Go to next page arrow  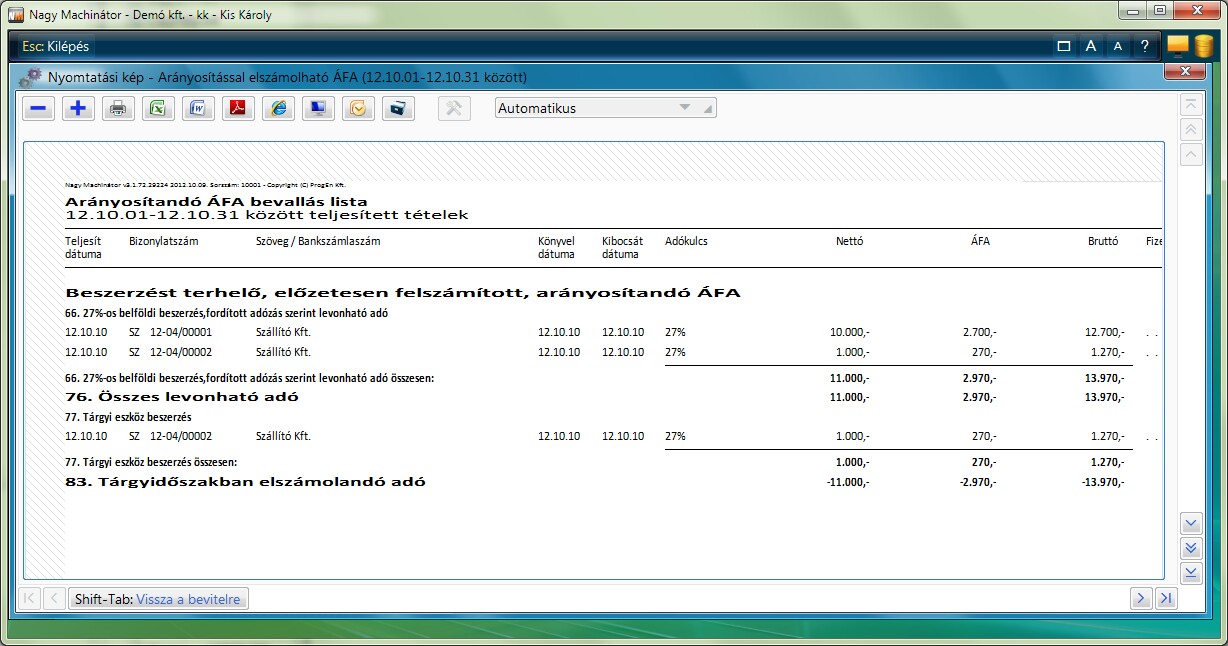click(x=1140, y=598)
